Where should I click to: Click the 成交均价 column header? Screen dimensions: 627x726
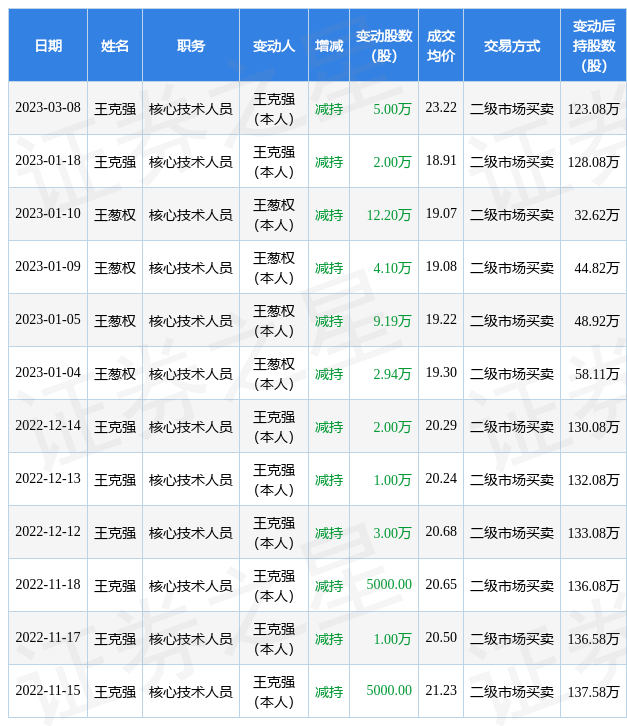click(441, 46)
